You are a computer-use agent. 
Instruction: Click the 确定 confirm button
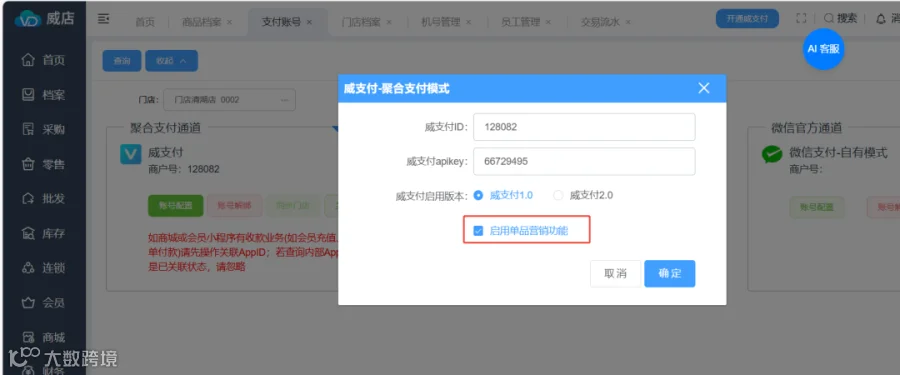[x=670, y=273]
